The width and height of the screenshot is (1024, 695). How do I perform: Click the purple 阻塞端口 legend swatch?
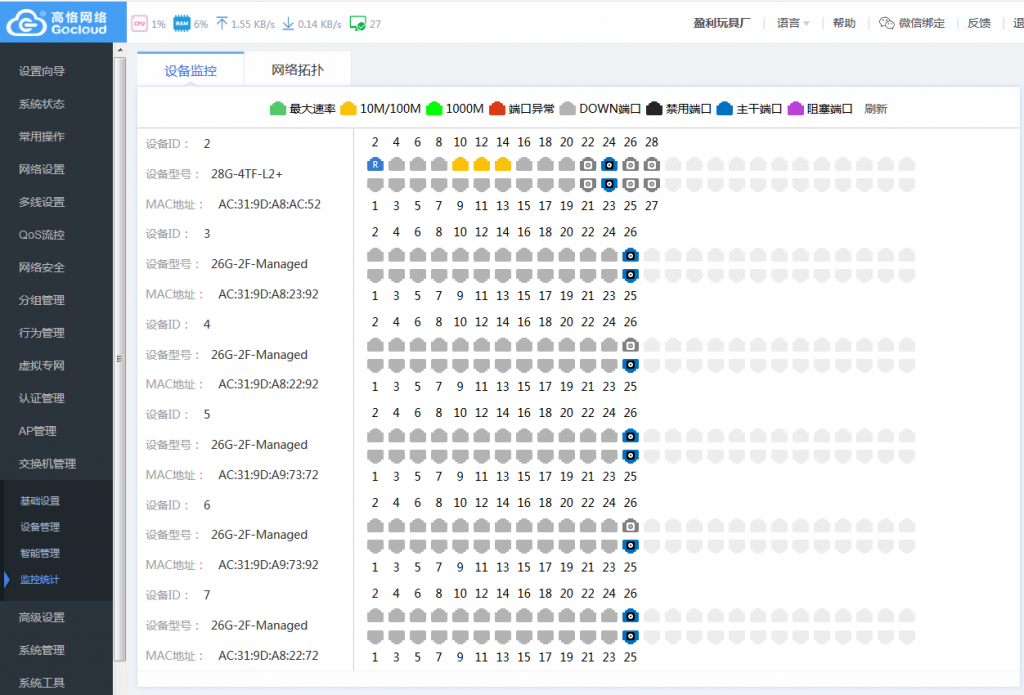pyautogui.click(x=796, y=109)
